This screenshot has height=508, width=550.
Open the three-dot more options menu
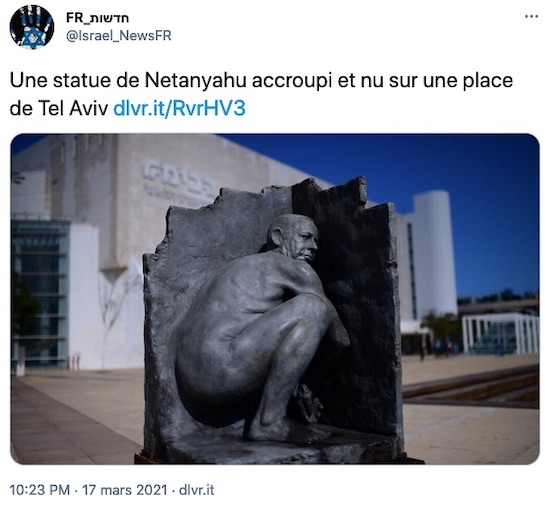531,16
